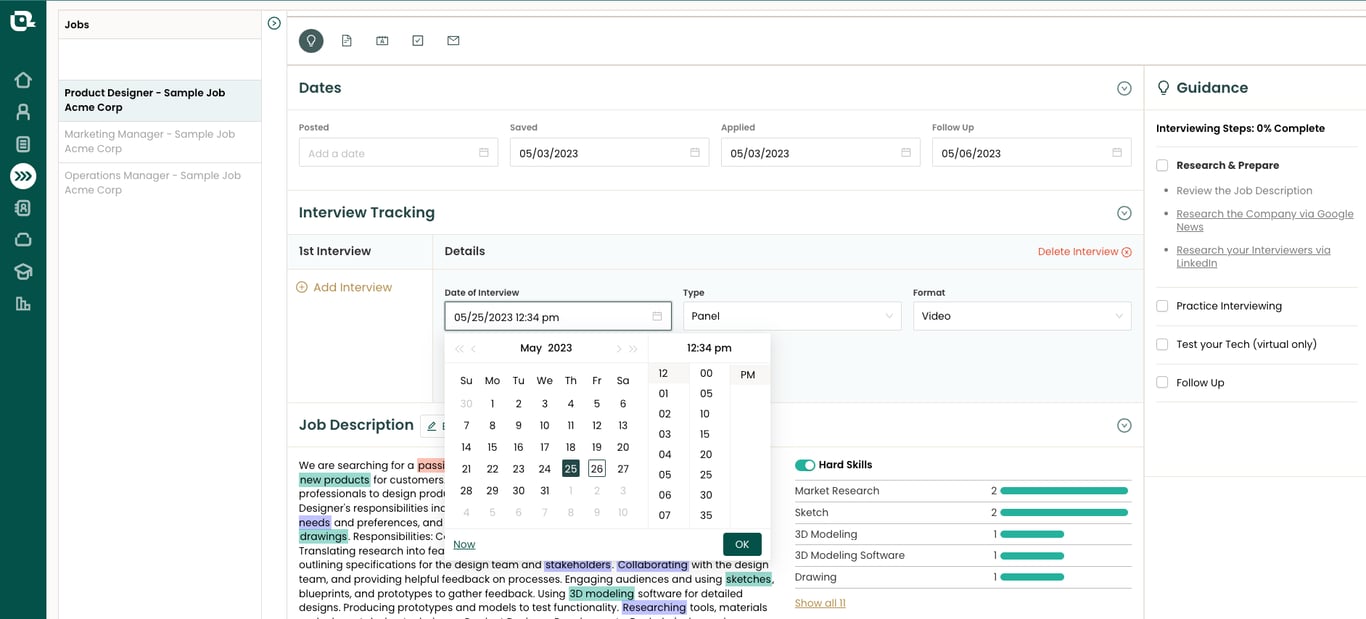Select the envelope email tab icon

click(x=453, y=41)
